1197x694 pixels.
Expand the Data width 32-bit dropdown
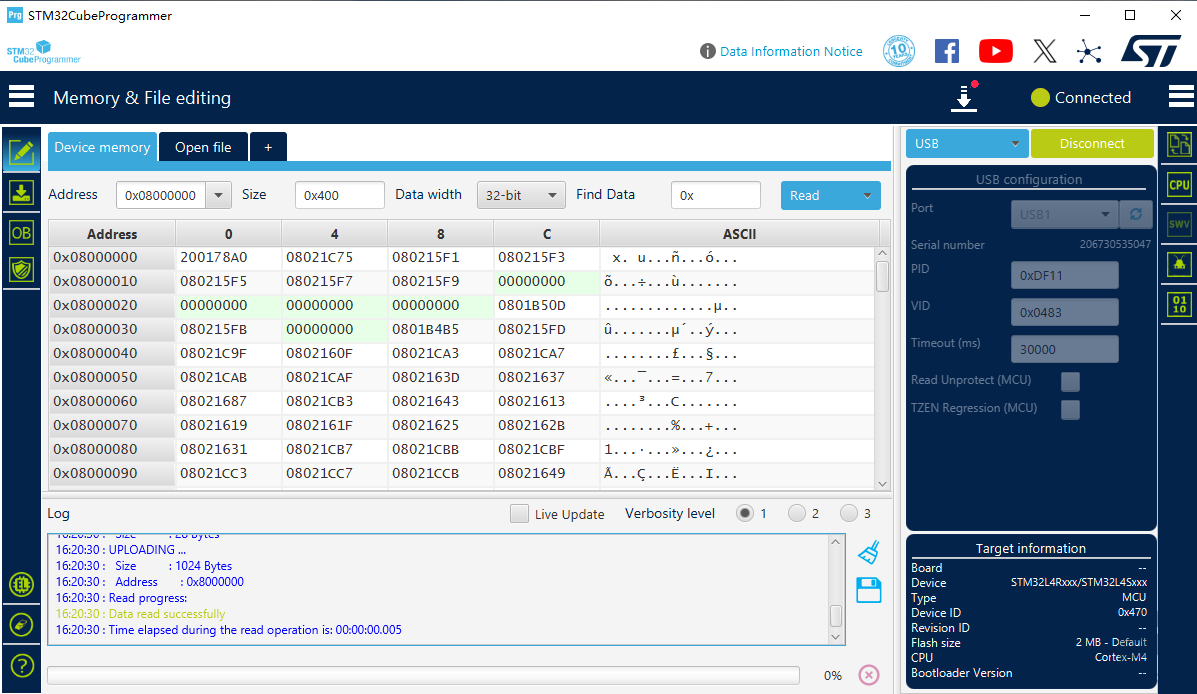coord(521,195)
